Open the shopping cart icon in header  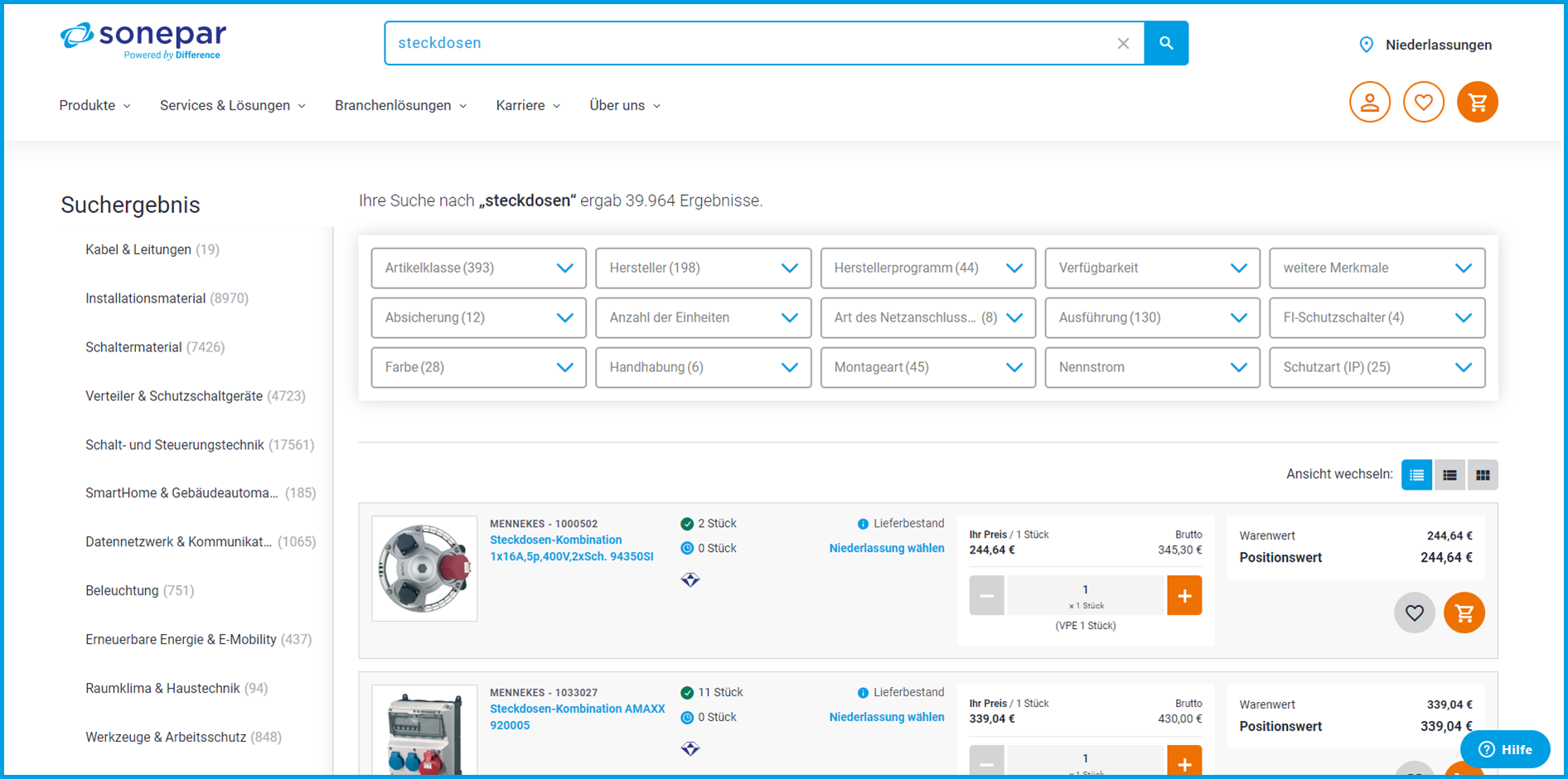click(x=1478, y=102)
